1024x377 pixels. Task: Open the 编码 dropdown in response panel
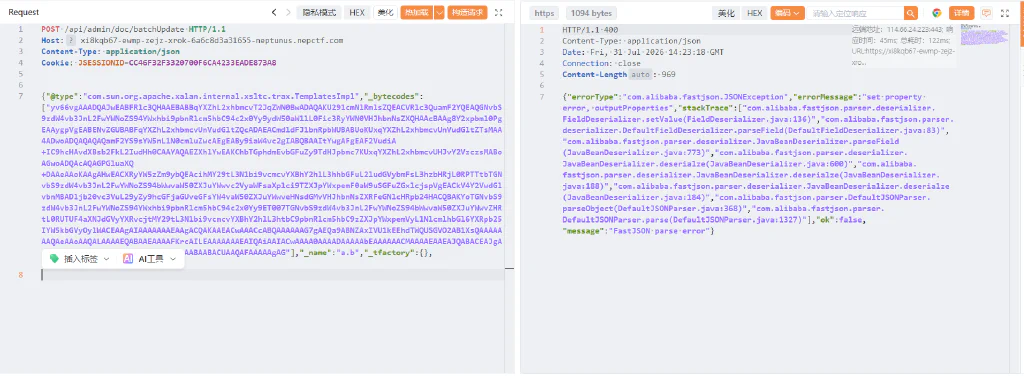point(788,13)
